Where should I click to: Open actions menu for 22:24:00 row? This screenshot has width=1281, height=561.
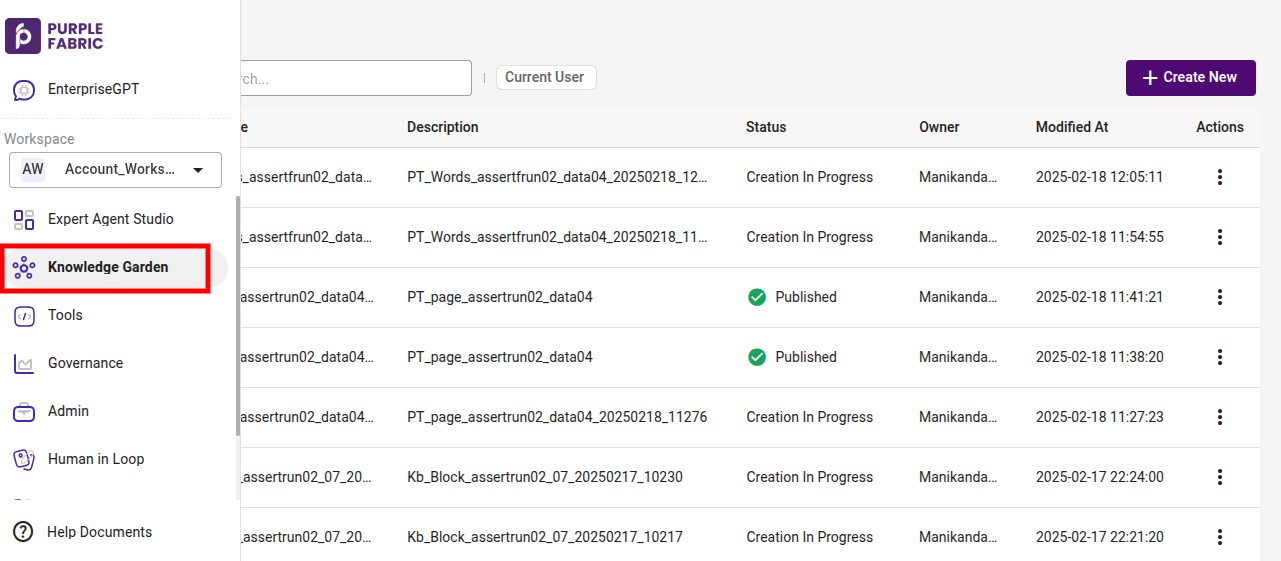[x=1220, y=477]
